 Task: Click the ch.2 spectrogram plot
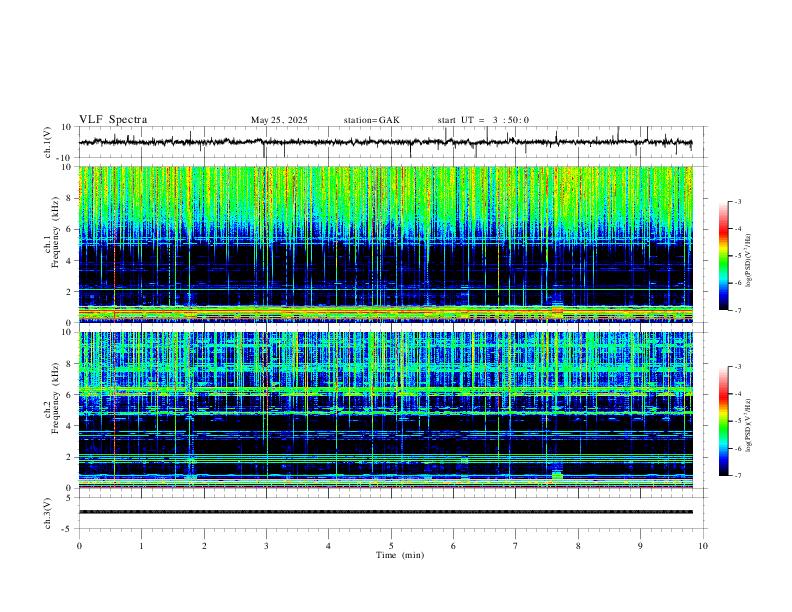[x=385, y=410]
